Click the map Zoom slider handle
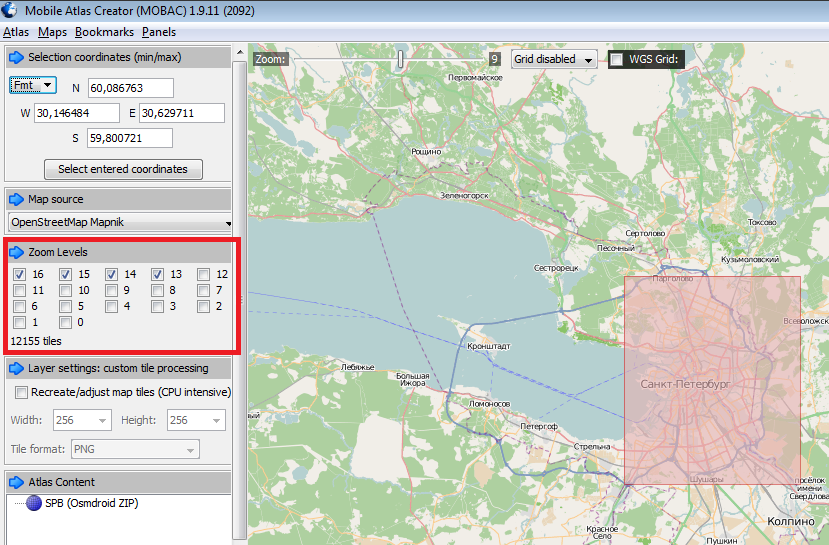Image resolution: width=829 pixels, height=545 pixels. pyautogui.click(x=401, y=59)
